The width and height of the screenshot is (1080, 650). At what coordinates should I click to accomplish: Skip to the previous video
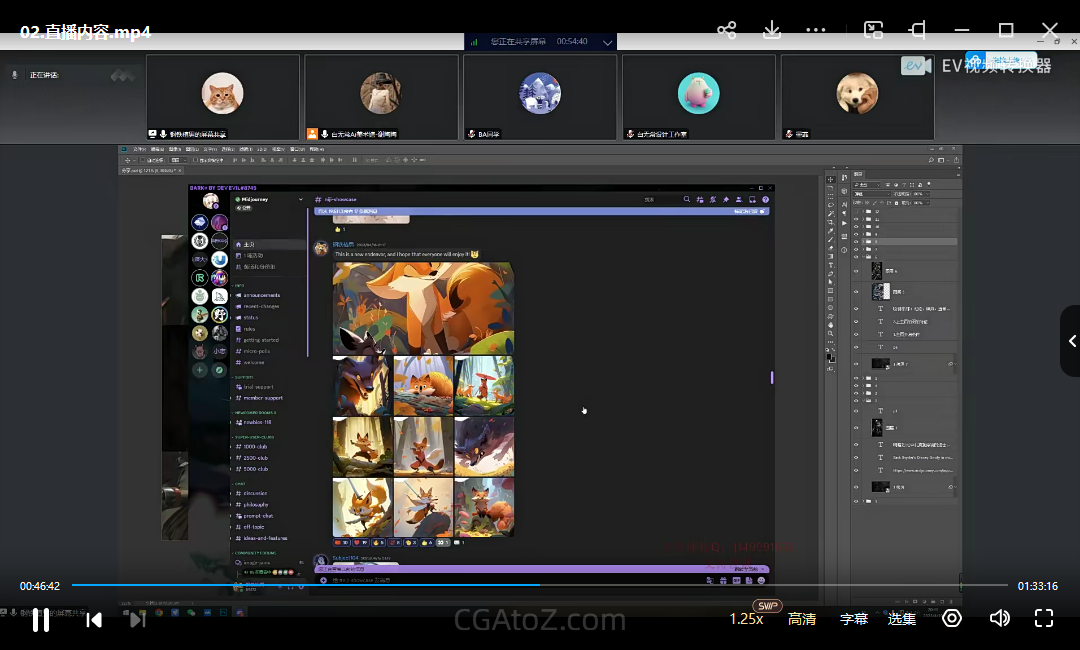(x=94, y=620)
